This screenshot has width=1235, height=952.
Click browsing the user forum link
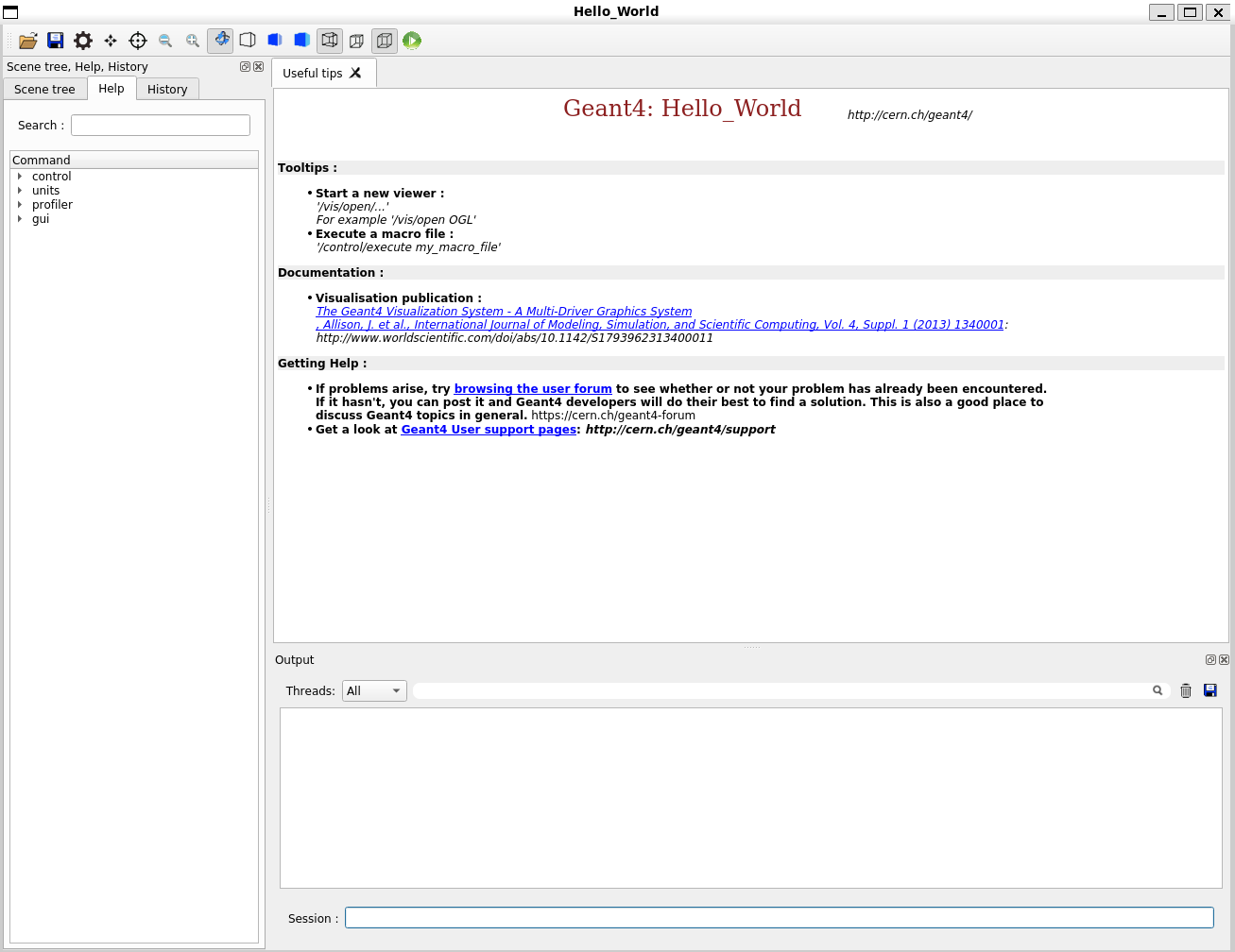[532, 388]
